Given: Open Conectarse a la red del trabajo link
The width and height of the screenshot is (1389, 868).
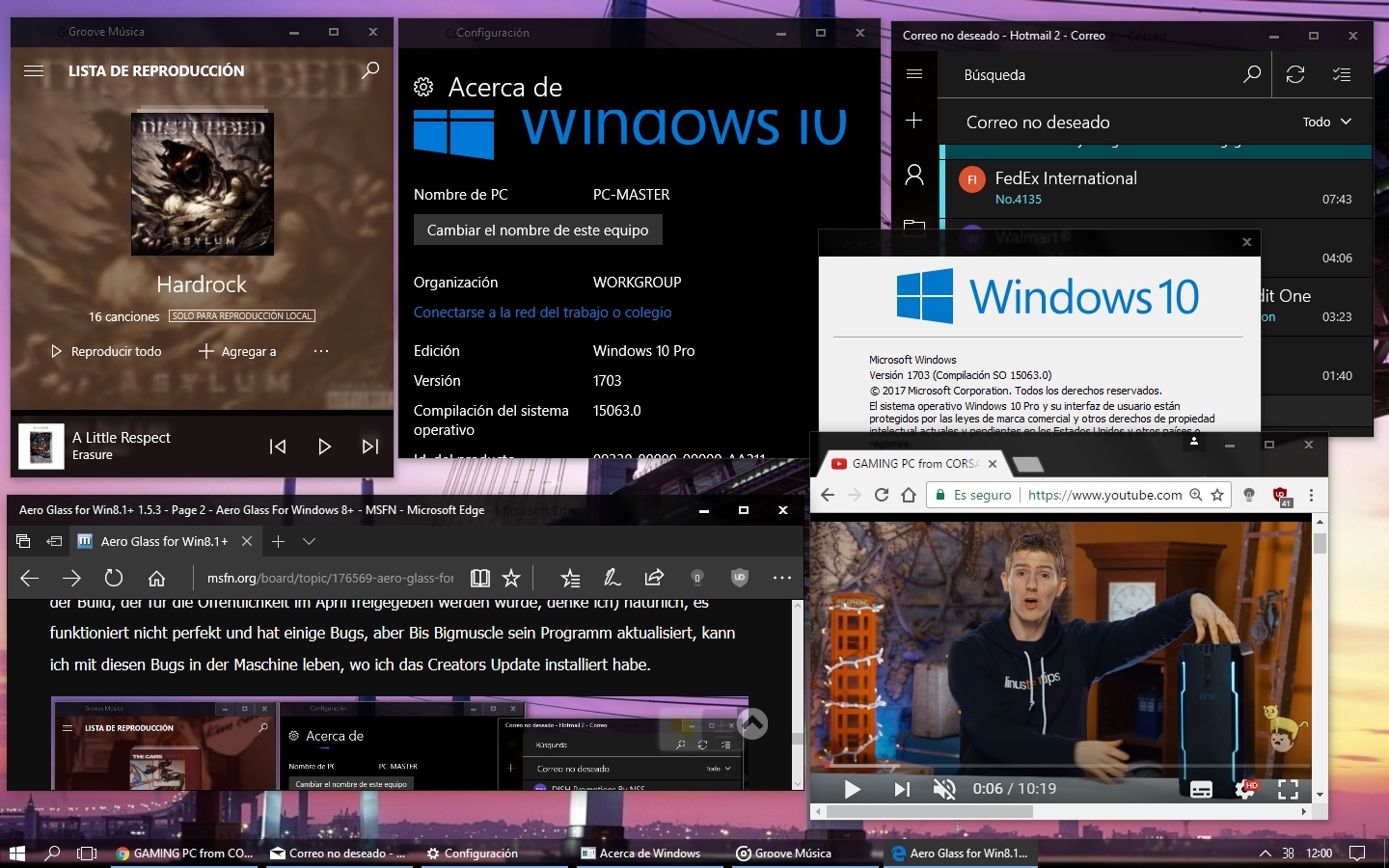Looking at the screenshot, I should 542,312.
